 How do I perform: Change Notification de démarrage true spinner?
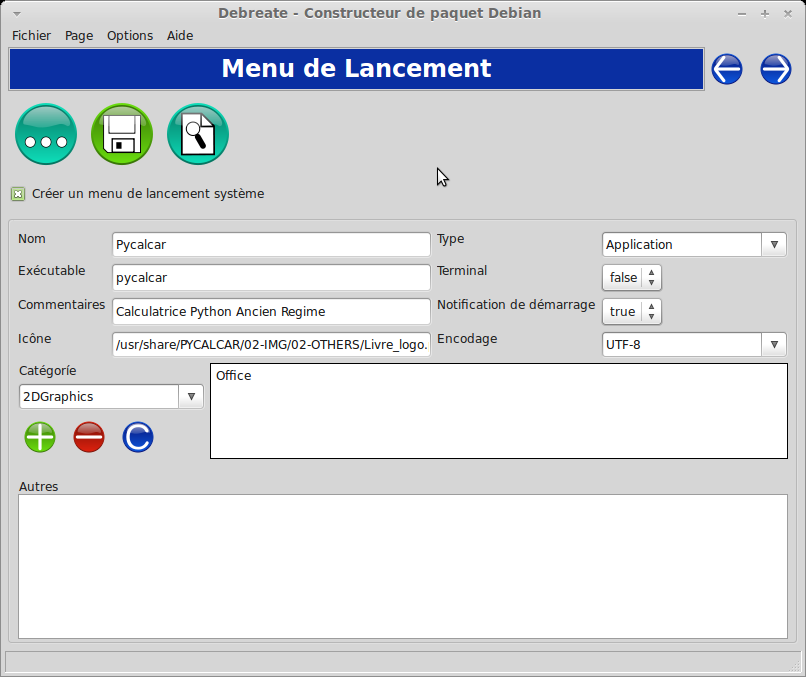click(651, 311)
